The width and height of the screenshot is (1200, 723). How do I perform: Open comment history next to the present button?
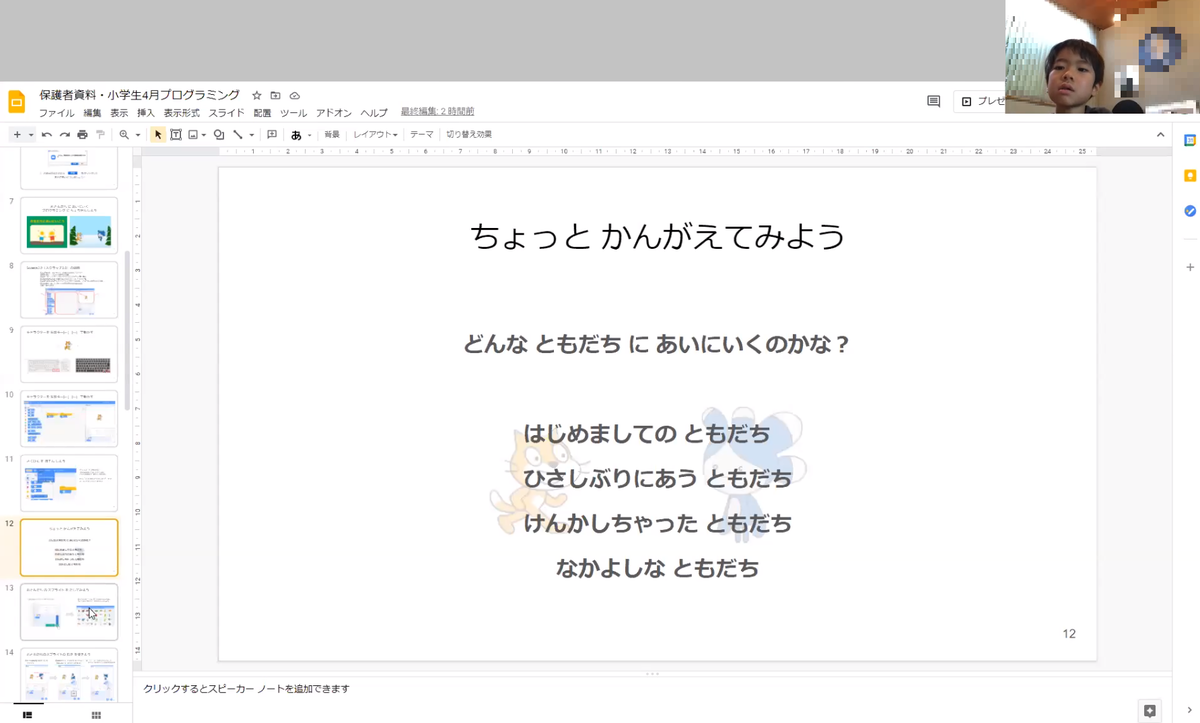pos(933,101)
